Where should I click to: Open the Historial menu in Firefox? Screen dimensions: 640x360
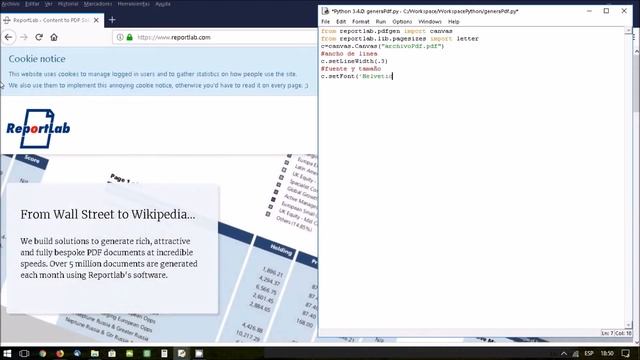68,4
